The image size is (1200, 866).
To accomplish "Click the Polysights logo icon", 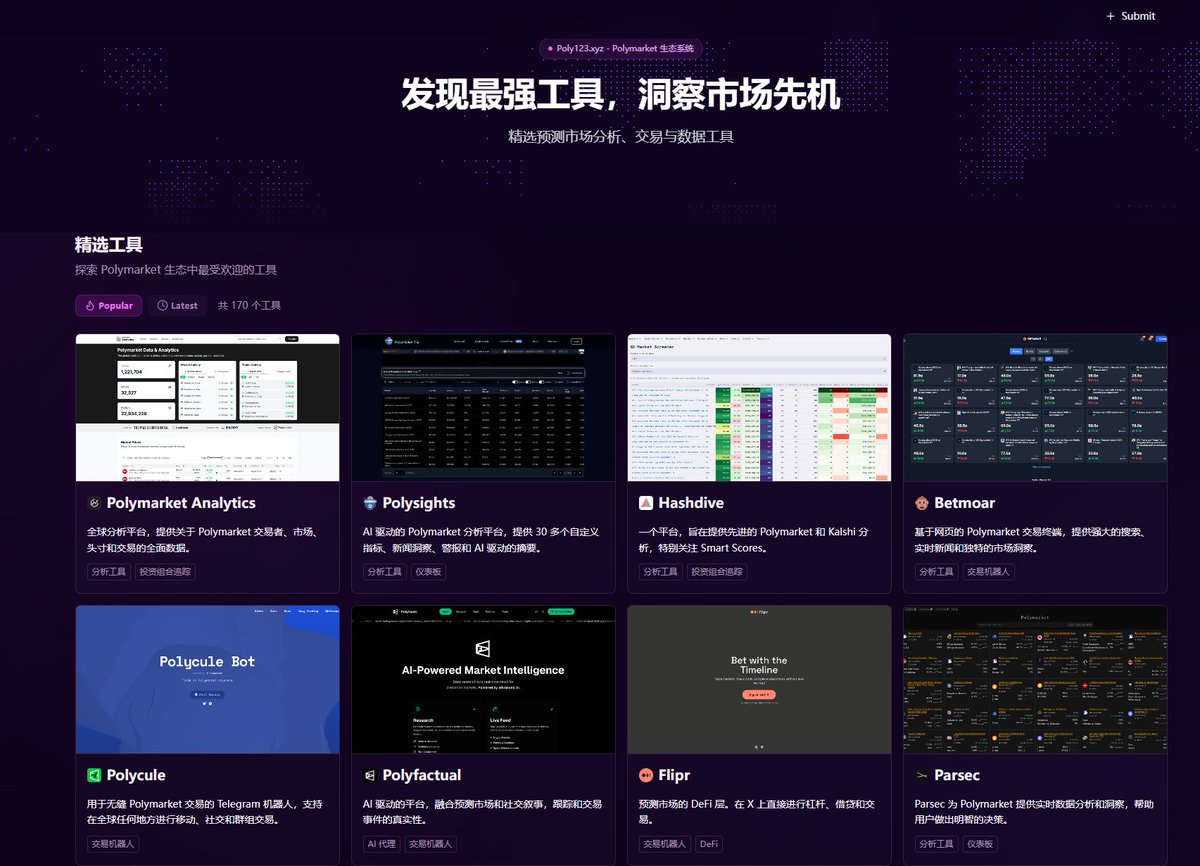I will click(x=370, y=503).
